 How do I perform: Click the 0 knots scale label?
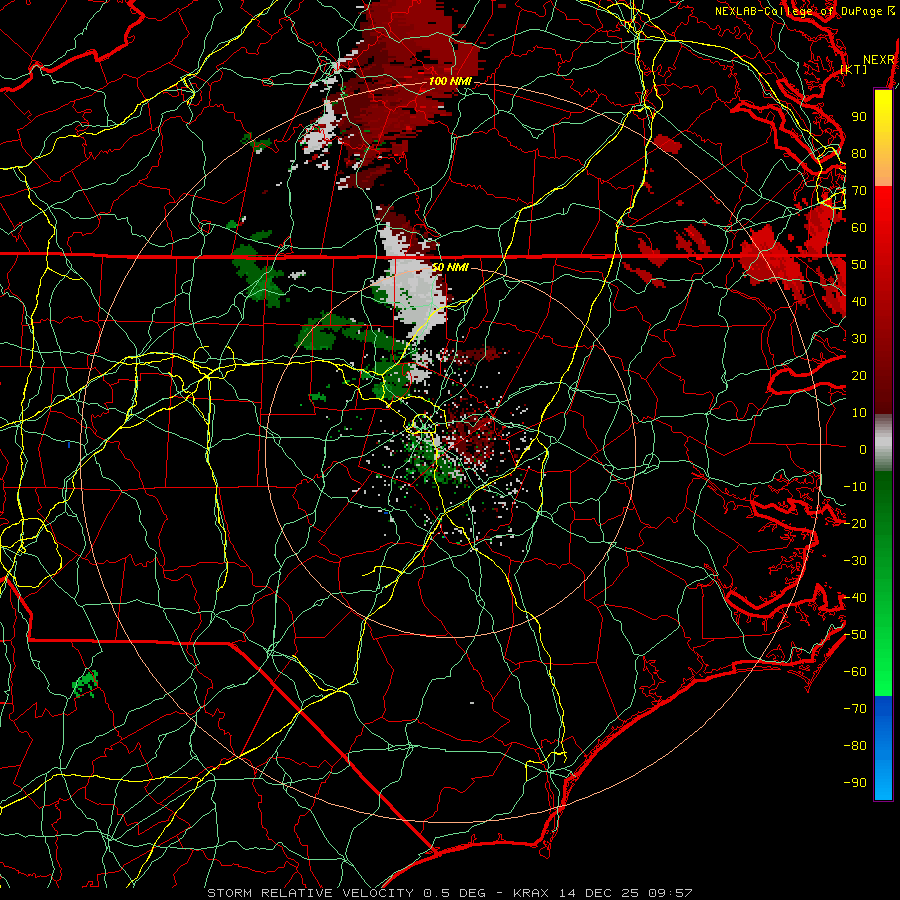tap(863, 449)
